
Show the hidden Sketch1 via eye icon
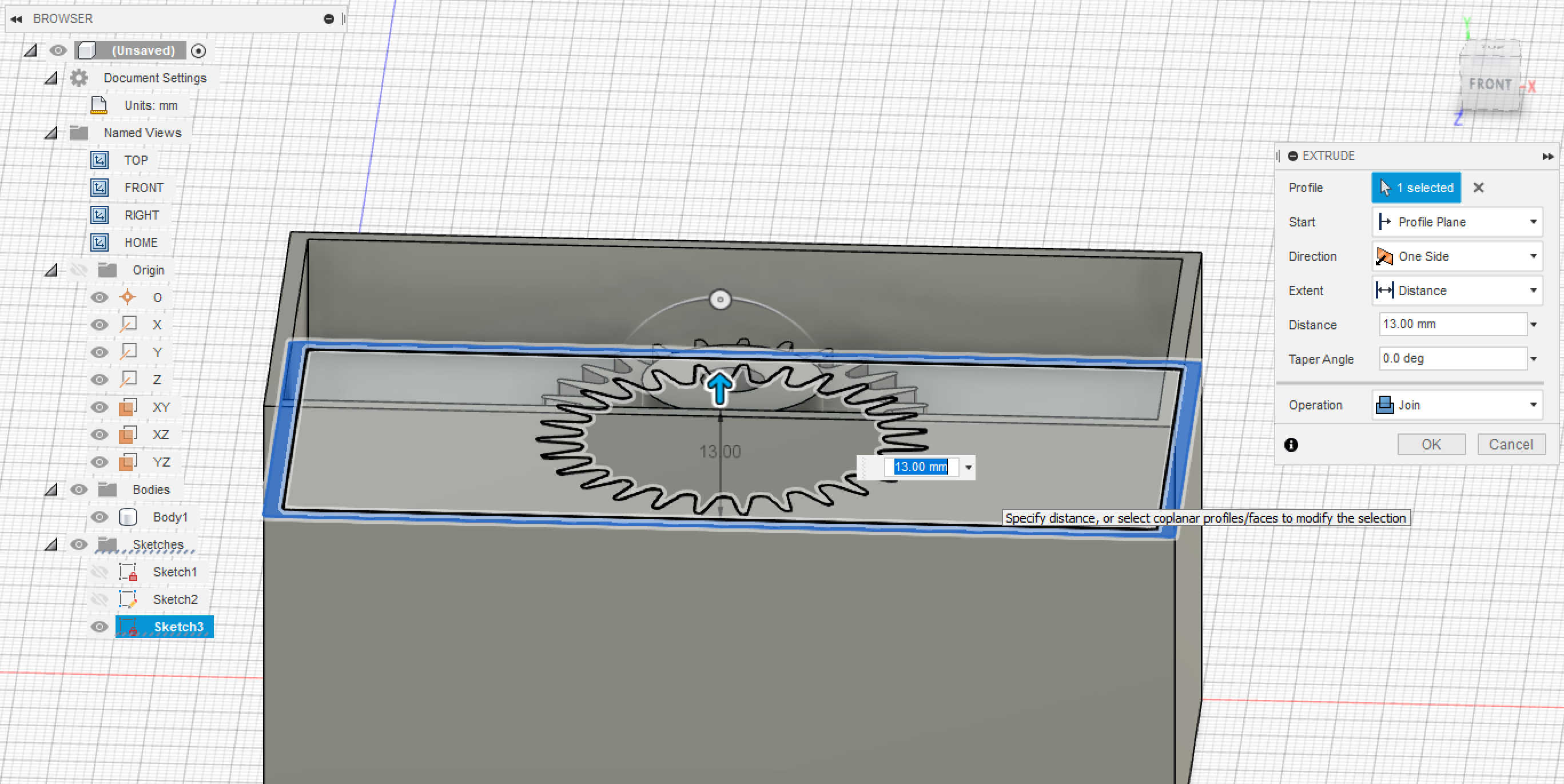coord(99,572)
